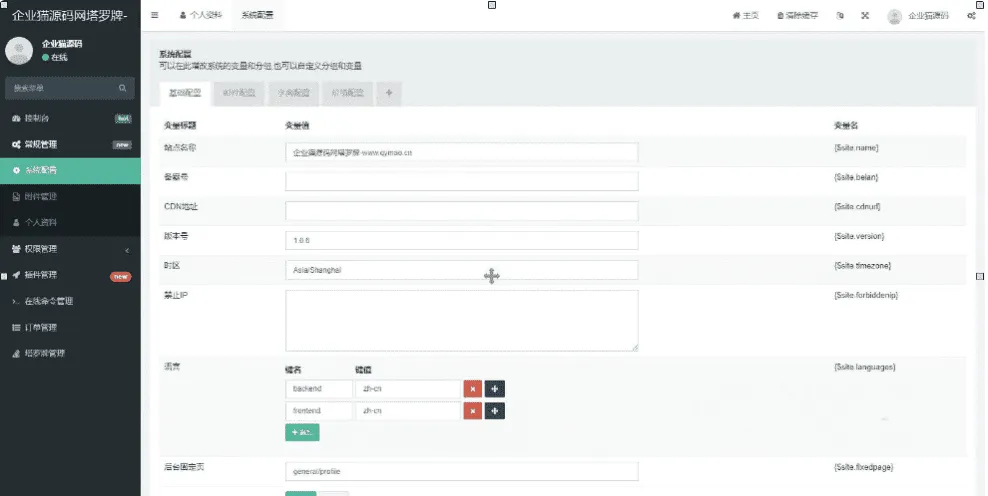Viewport: 988px width, 496px height.
Task: Click the frontend key name field
Action: pyautogui.click(x=319, y=411)
